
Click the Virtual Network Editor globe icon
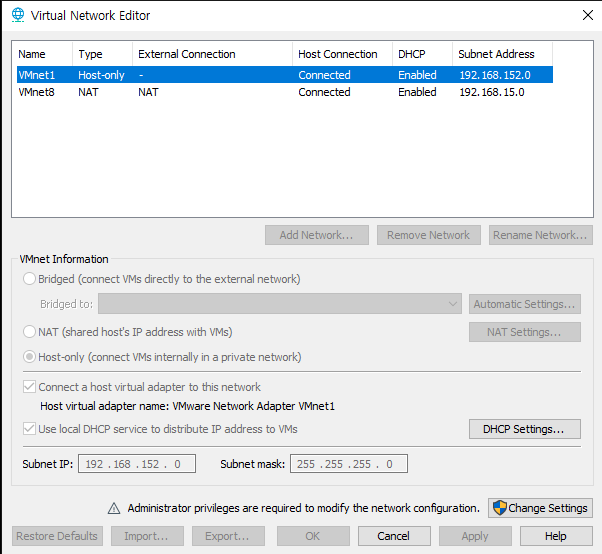[x=18, y=15]
